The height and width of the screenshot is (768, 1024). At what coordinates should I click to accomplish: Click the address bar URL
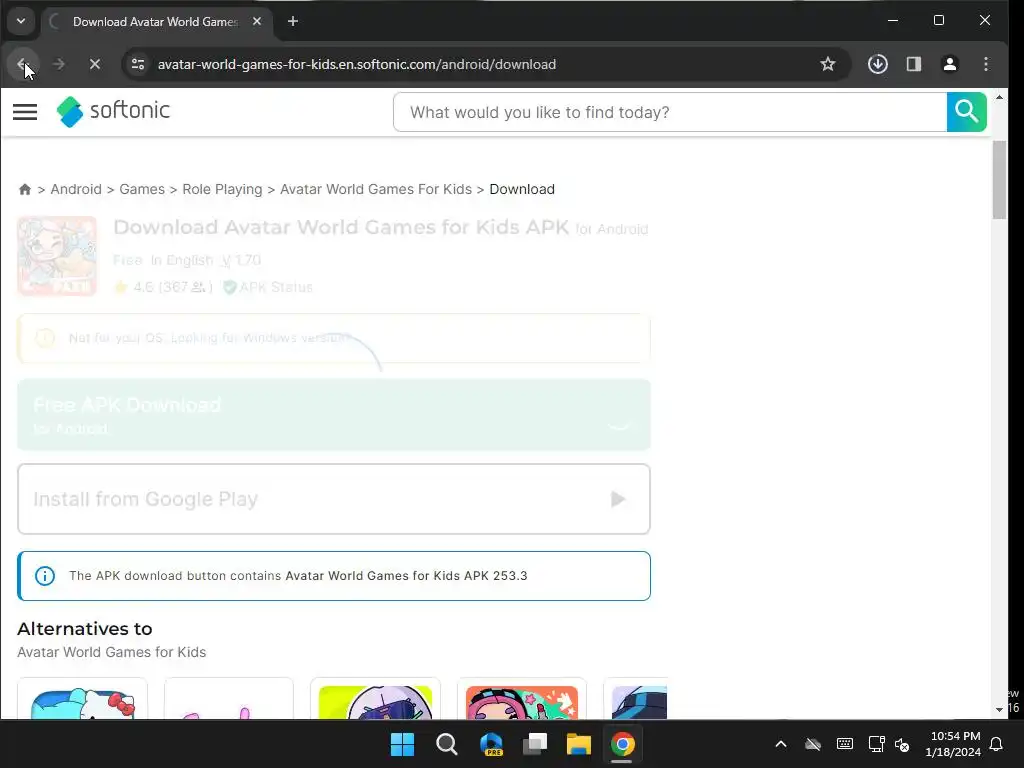357,64
